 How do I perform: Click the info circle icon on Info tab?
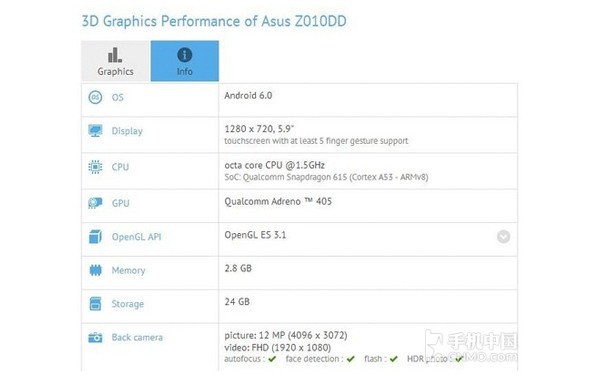coord(185,55)
